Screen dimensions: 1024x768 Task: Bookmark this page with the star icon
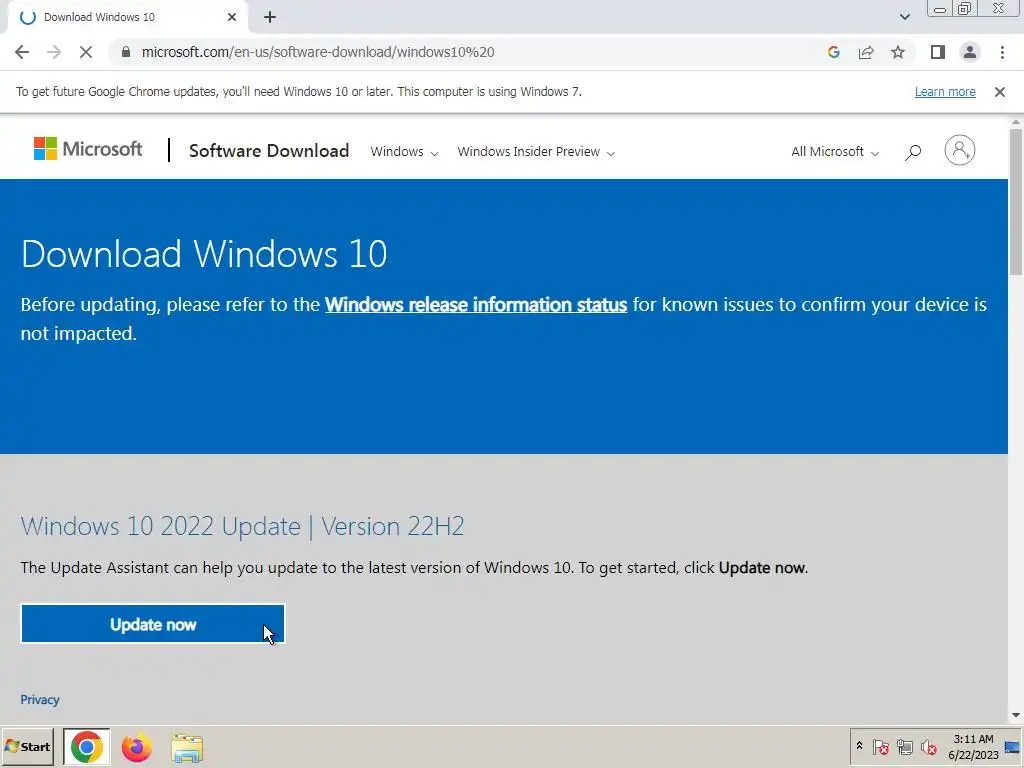(898, 52)
